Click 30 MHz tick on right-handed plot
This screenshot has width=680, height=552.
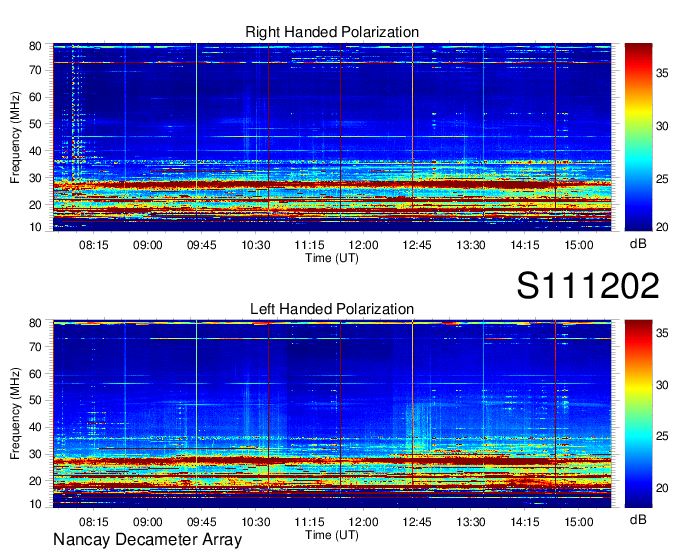(x=35, y=178)
